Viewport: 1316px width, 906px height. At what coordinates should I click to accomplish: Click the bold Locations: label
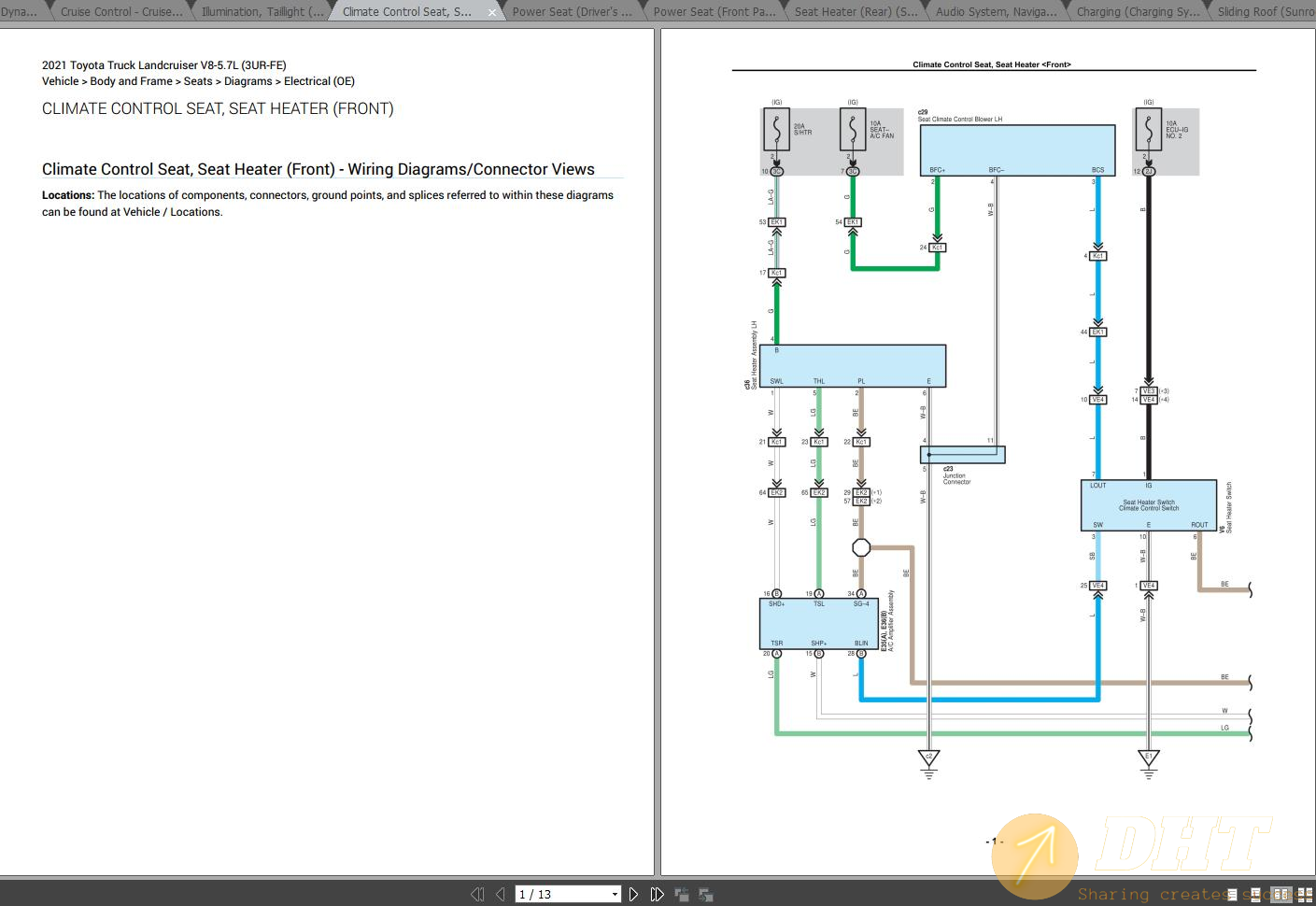pos(68,195)
